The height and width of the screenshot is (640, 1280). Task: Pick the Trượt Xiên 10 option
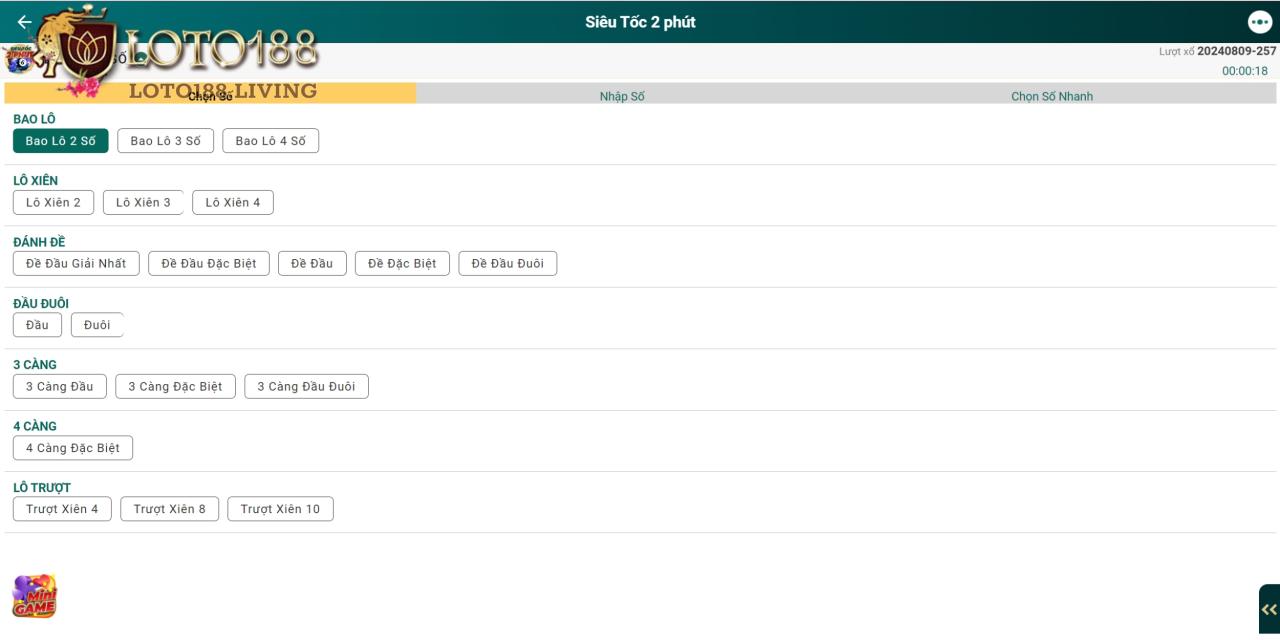[280, 509]
